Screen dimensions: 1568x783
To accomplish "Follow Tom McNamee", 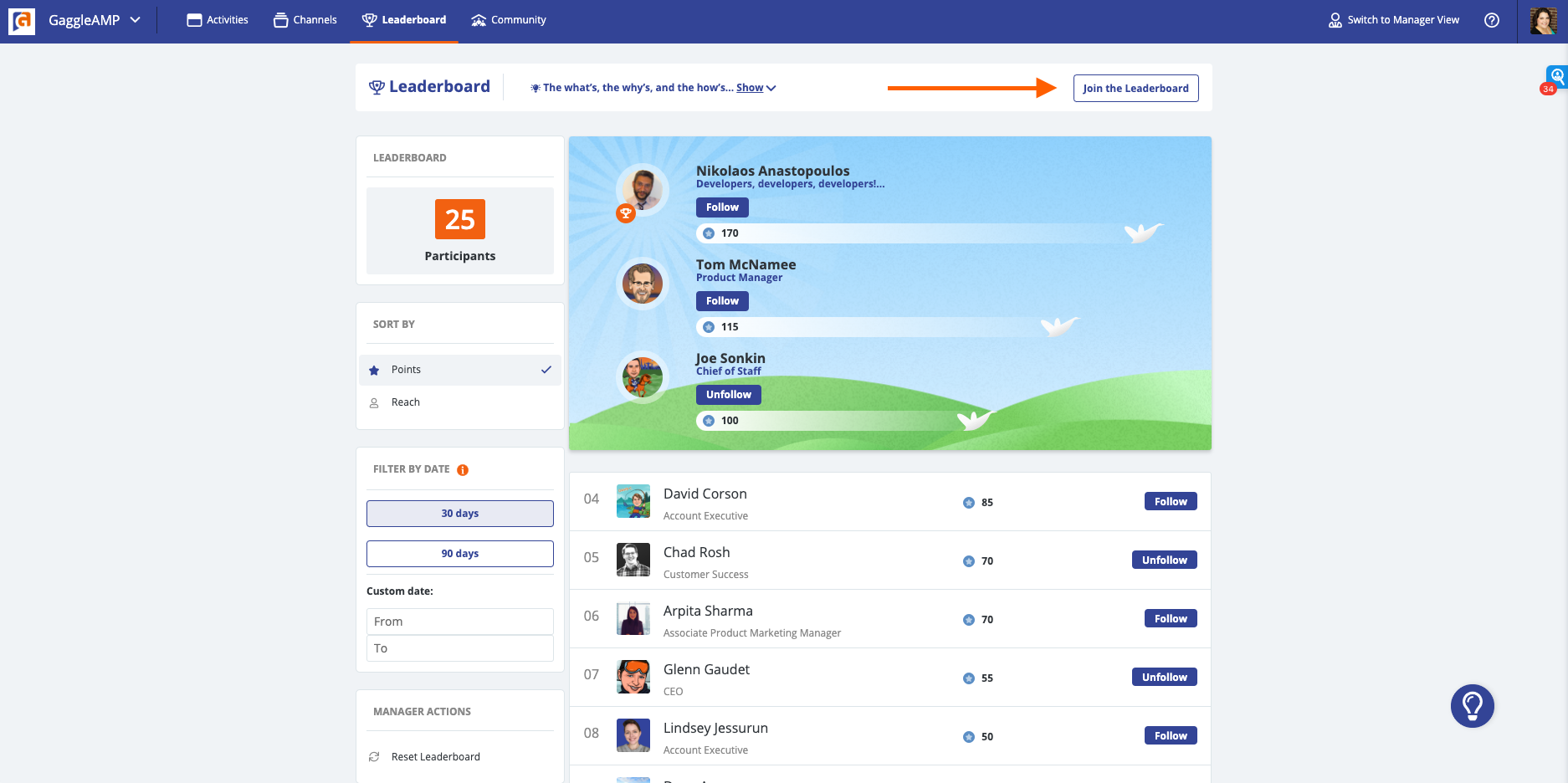I will coord(722,301).
